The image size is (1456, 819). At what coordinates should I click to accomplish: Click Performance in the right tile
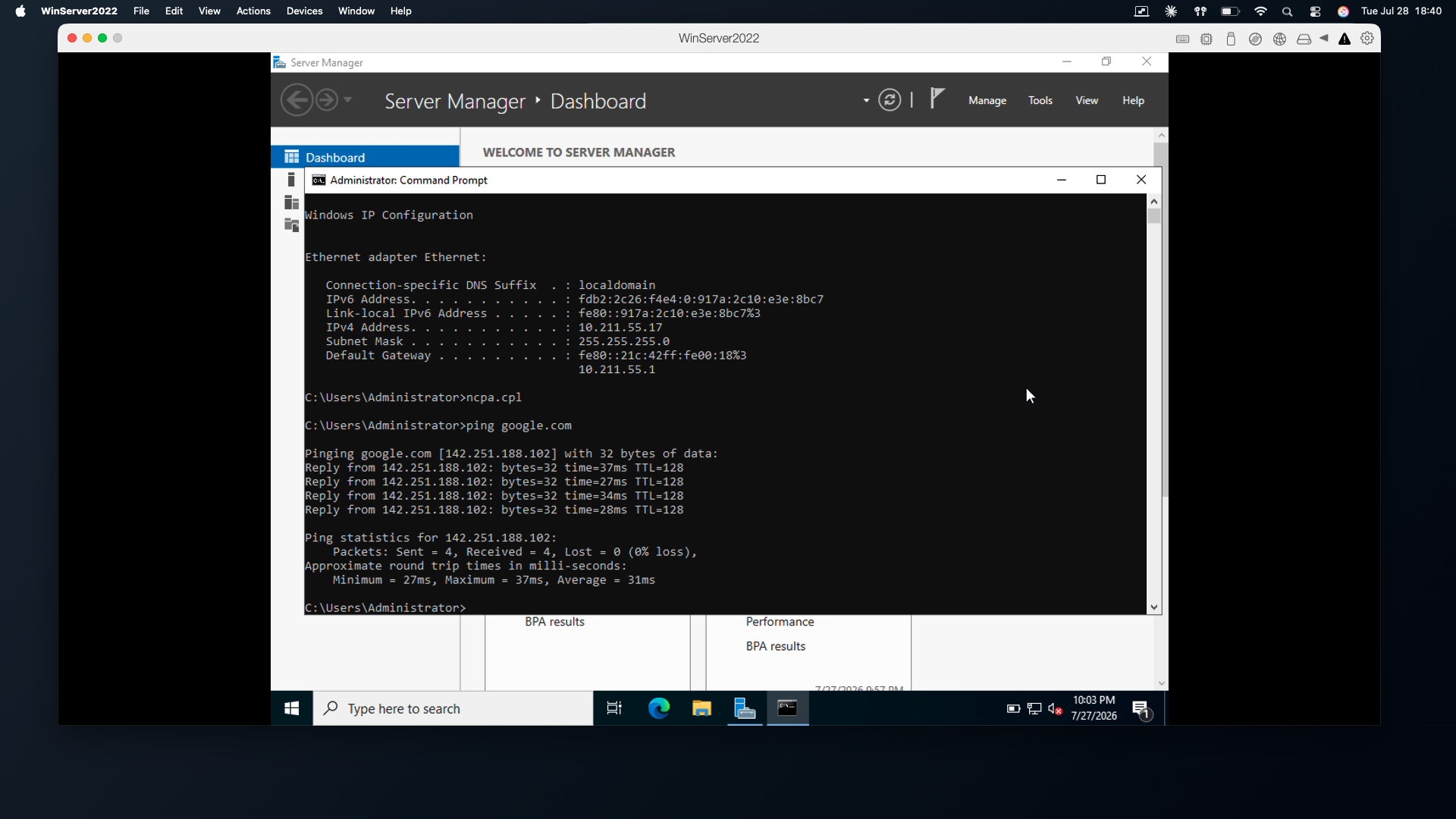point(780,621)
